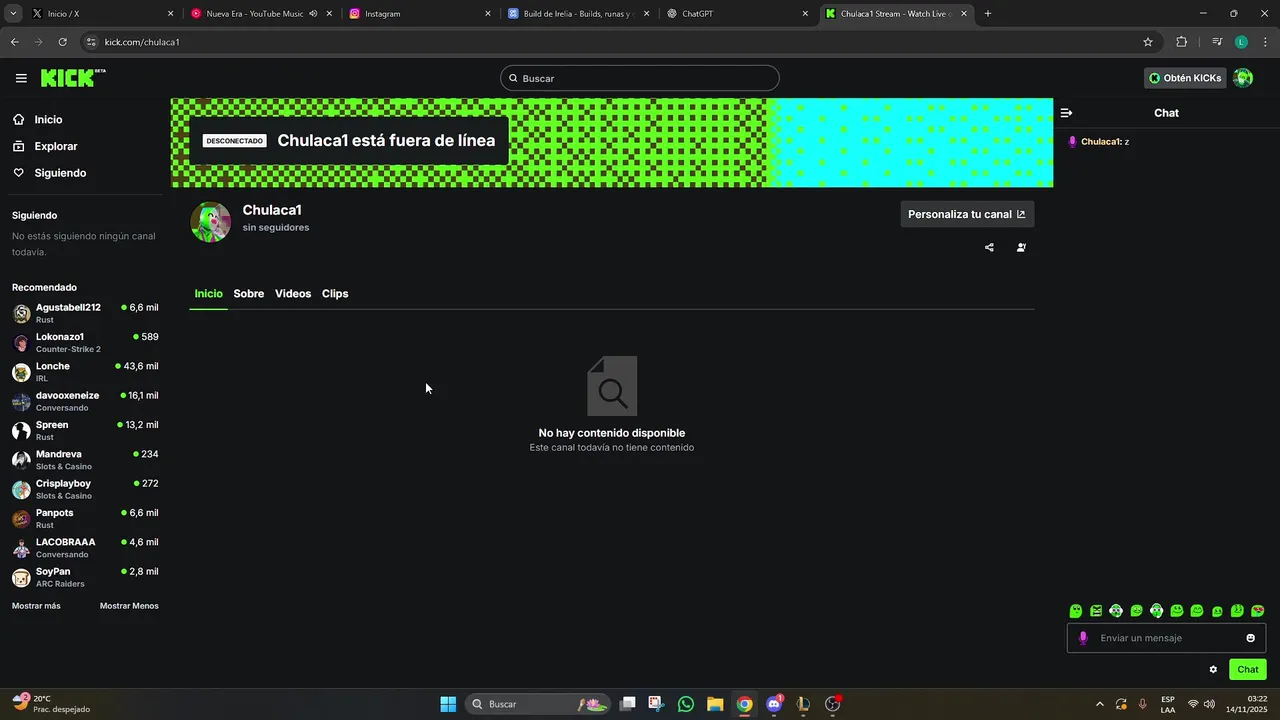
Task: Open File Explorer from the taskbar
Action: point(715,704)
